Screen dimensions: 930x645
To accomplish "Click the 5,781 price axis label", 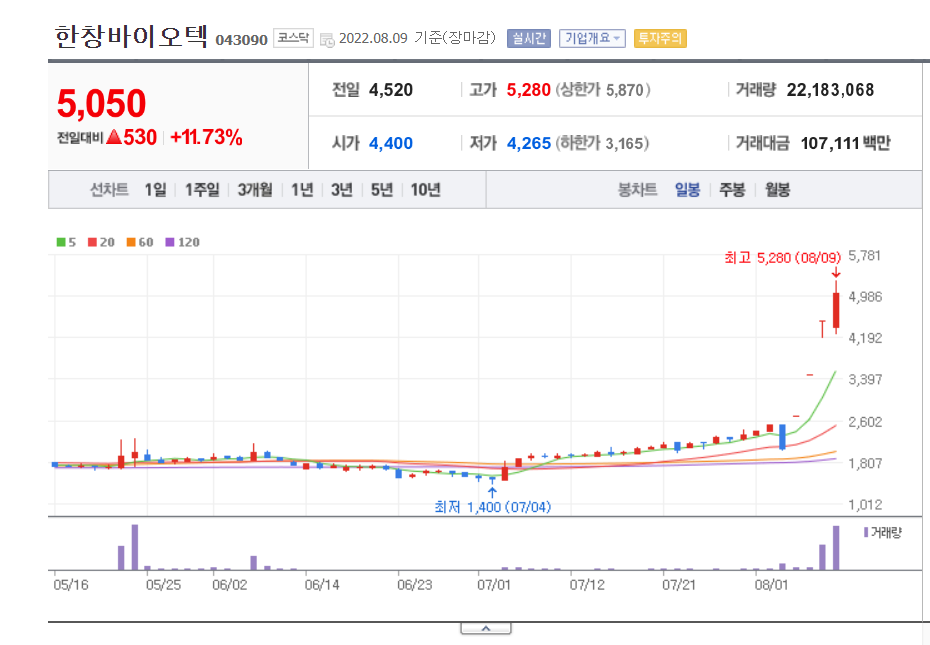I will coord(865,256).
